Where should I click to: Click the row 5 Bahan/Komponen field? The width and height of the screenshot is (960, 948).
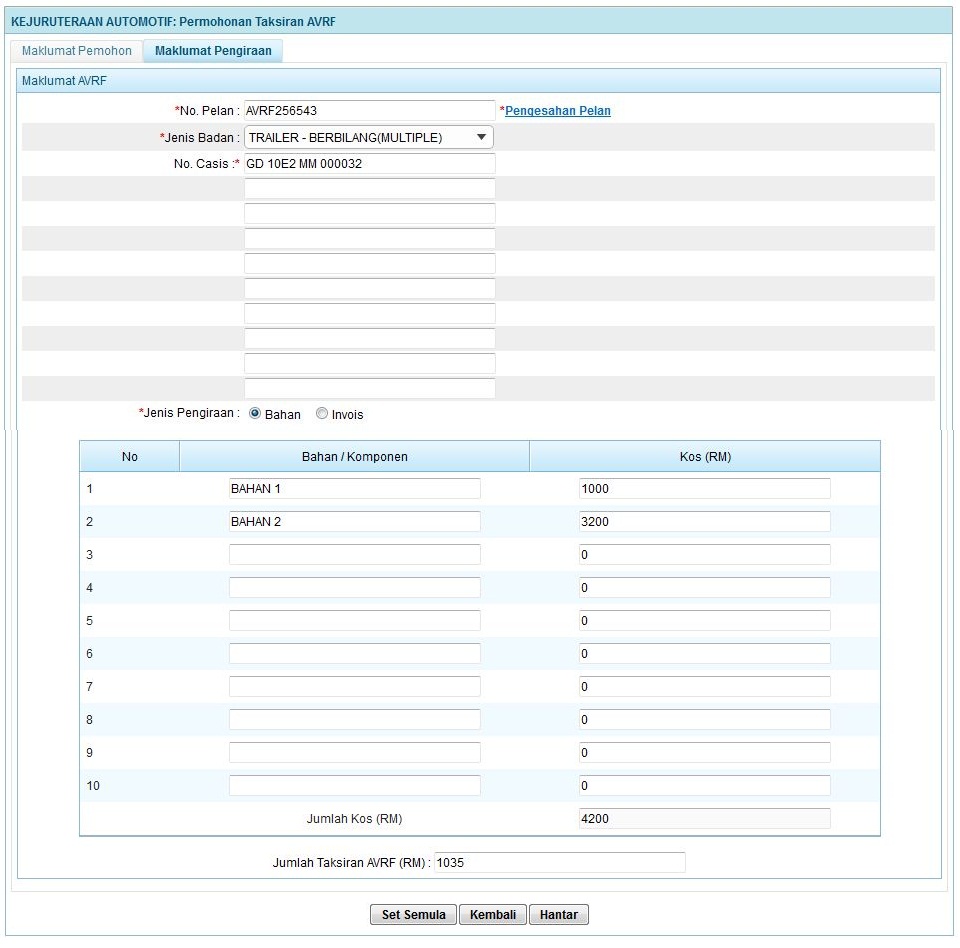(354, 621)
